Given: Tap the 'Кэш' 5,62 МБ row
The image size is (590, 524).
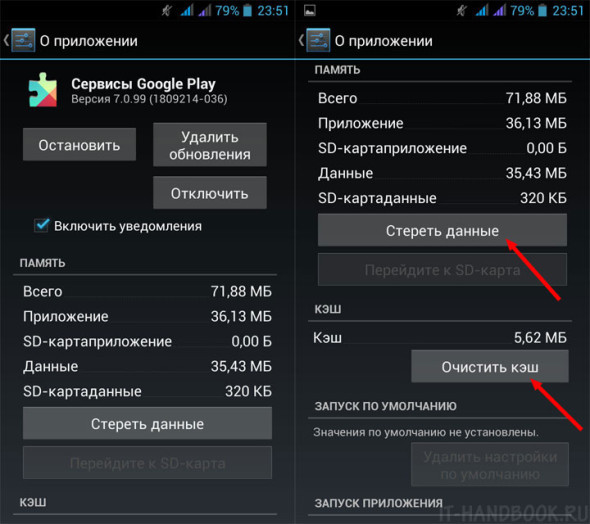Looking at the screenshot, I should 440,337.
